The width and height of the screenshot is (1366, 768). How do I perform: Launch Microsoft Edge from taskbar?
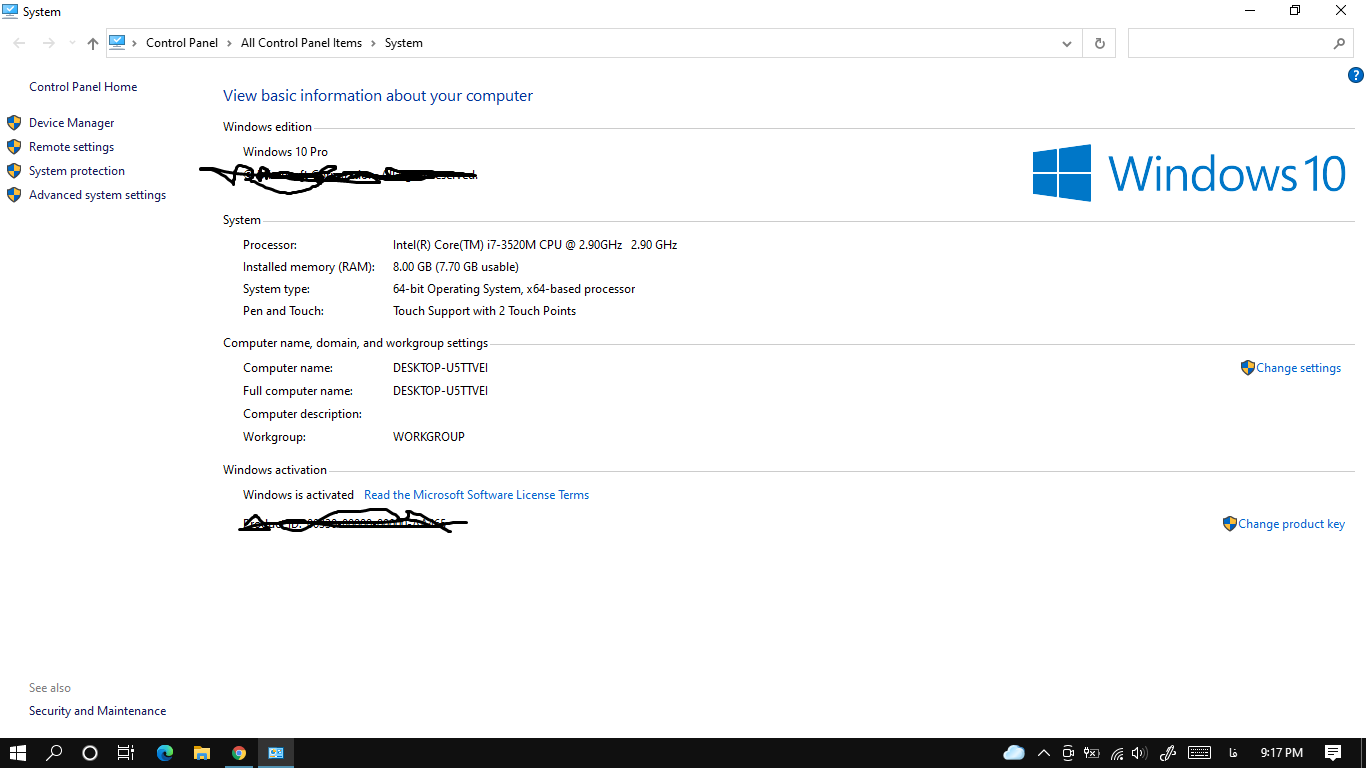(165, 753)
